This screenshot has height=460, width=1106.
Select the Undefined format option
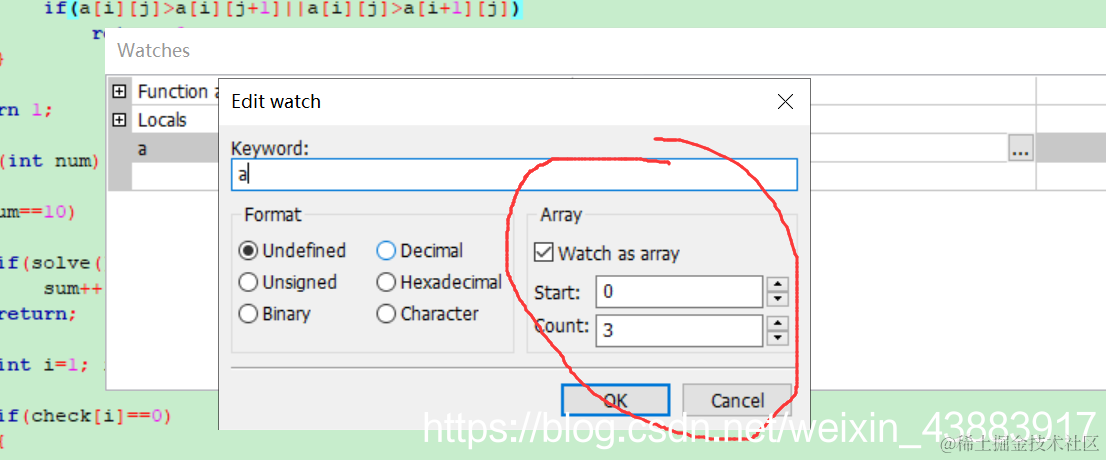(292, 250)
